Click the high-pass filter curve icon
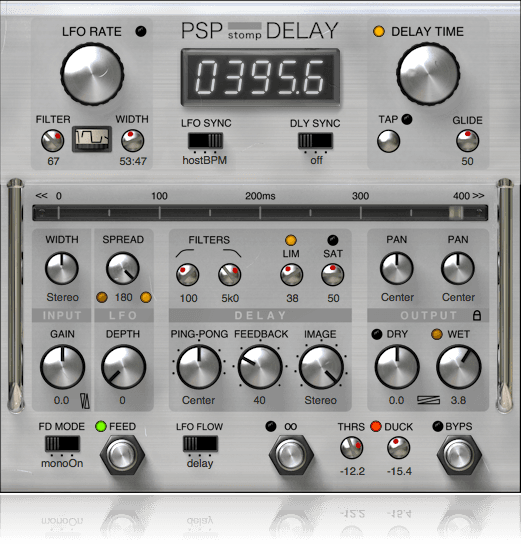 pos(185,253)
